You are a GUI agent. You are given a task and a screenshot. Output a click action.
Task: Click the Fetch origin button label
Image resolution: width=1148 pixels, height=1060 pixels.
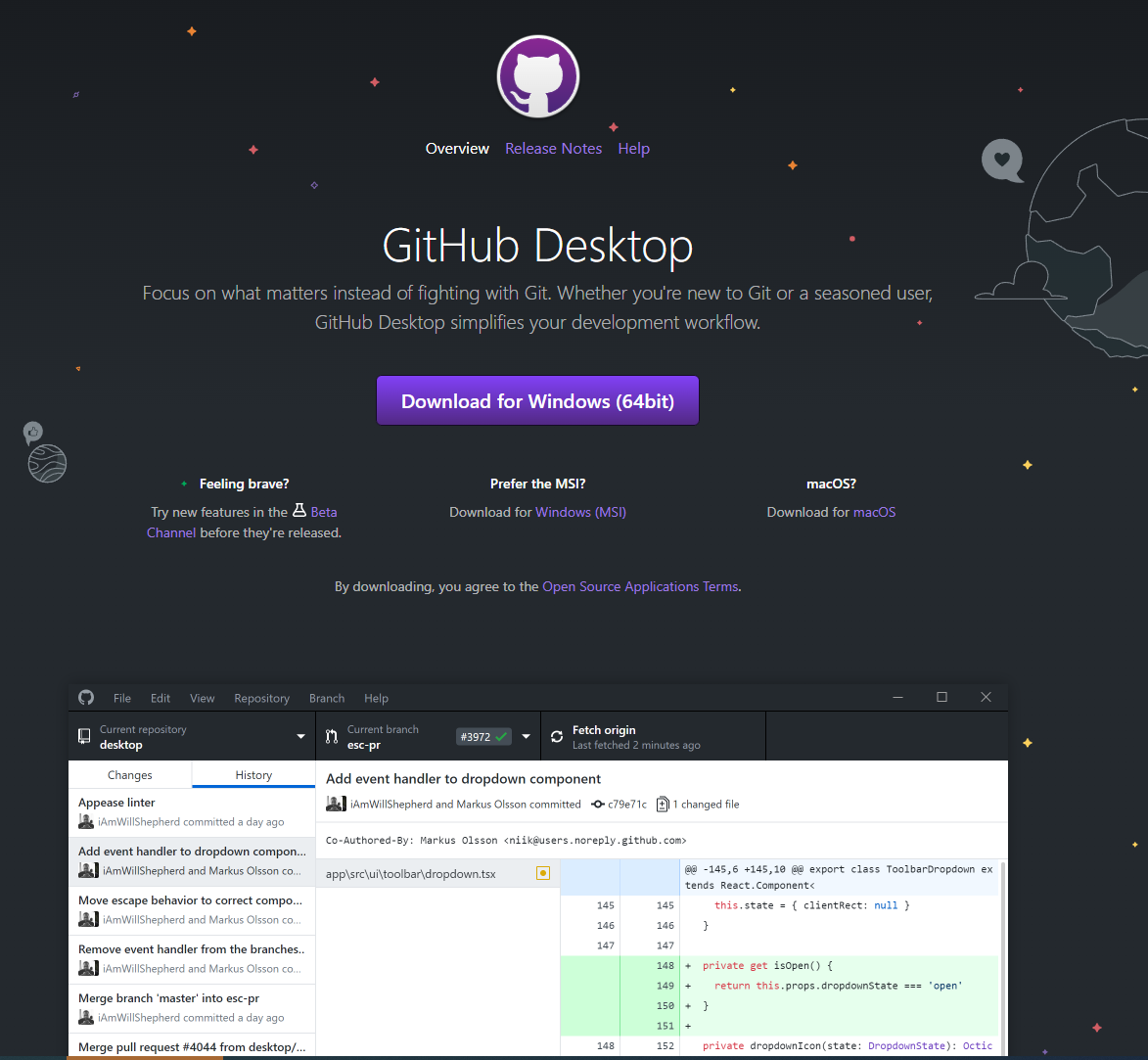click(604, 730)
